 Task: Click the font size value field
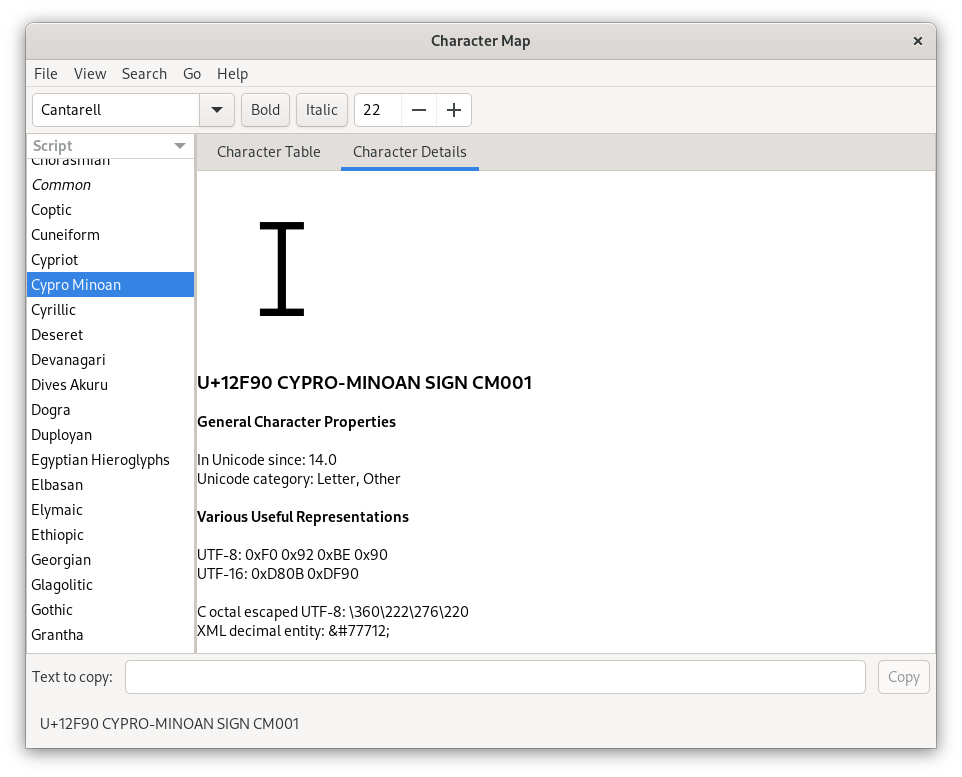click(x=378, y=110)
